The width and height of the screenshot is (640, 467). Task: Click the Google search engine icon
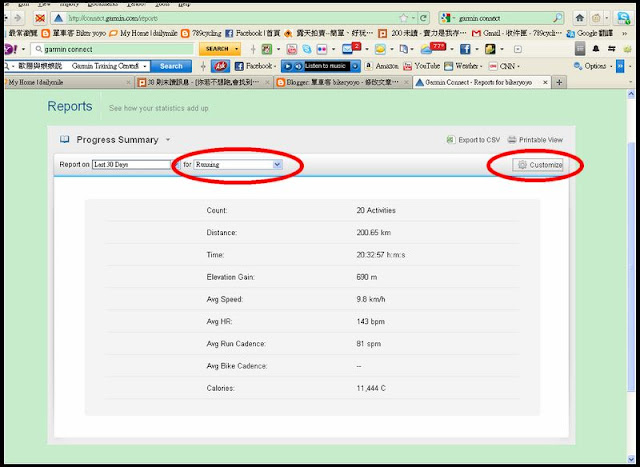tap(446, 18)
